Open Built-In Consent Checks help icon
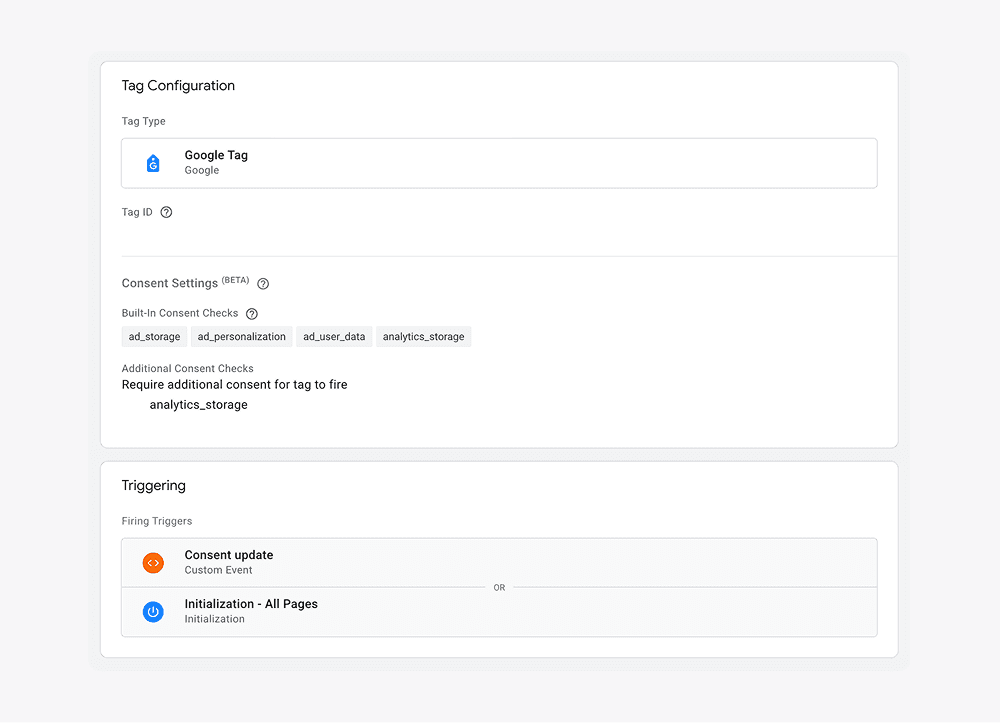The image size is (1000, 723). point(251,313)
